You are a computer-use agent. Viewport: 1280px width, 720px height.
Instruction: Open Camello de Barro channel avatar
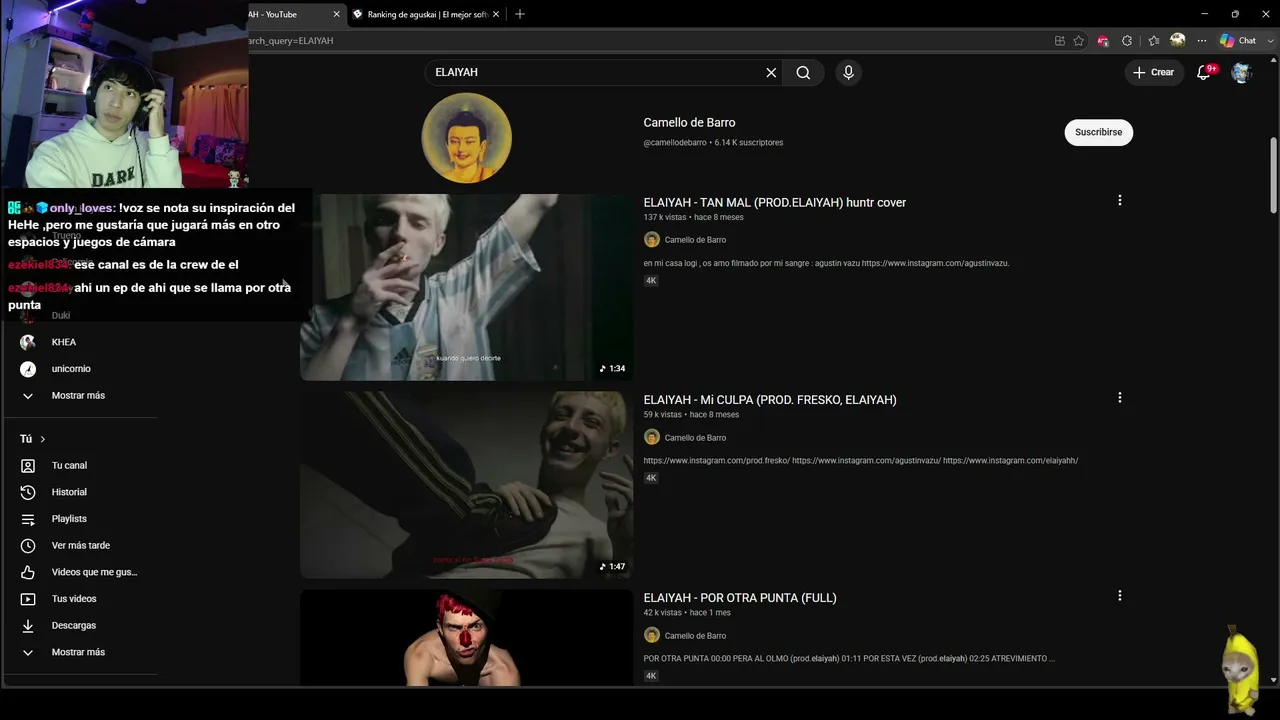point(466,138)
